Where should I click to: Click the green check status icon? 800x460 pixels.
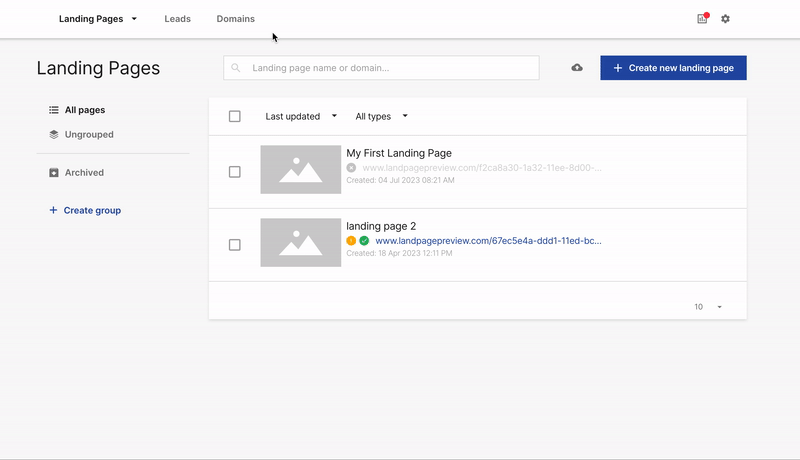(x=364, y=241)
